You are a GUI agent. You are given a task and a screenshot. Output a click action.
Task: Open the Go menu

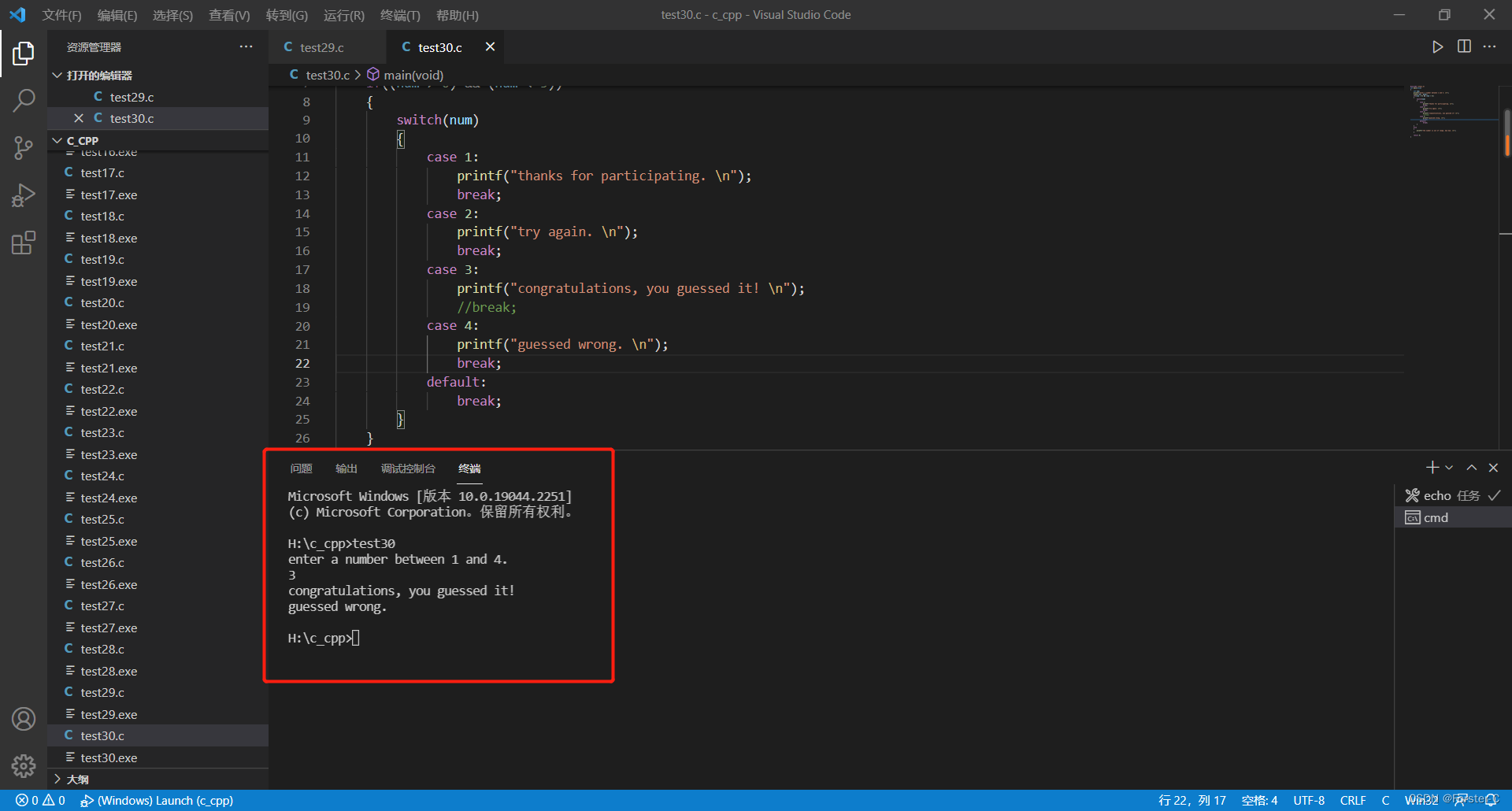(x=287, y=15)
